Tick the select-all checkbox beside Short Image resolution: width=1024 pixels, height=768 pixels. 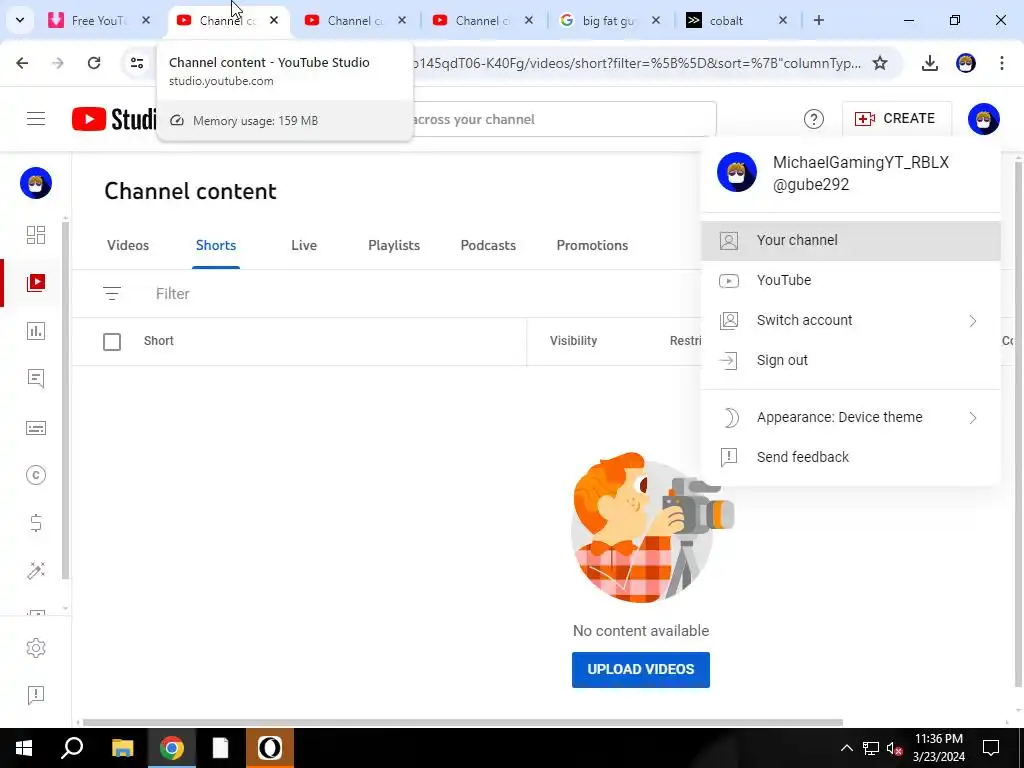click(112, 342)
